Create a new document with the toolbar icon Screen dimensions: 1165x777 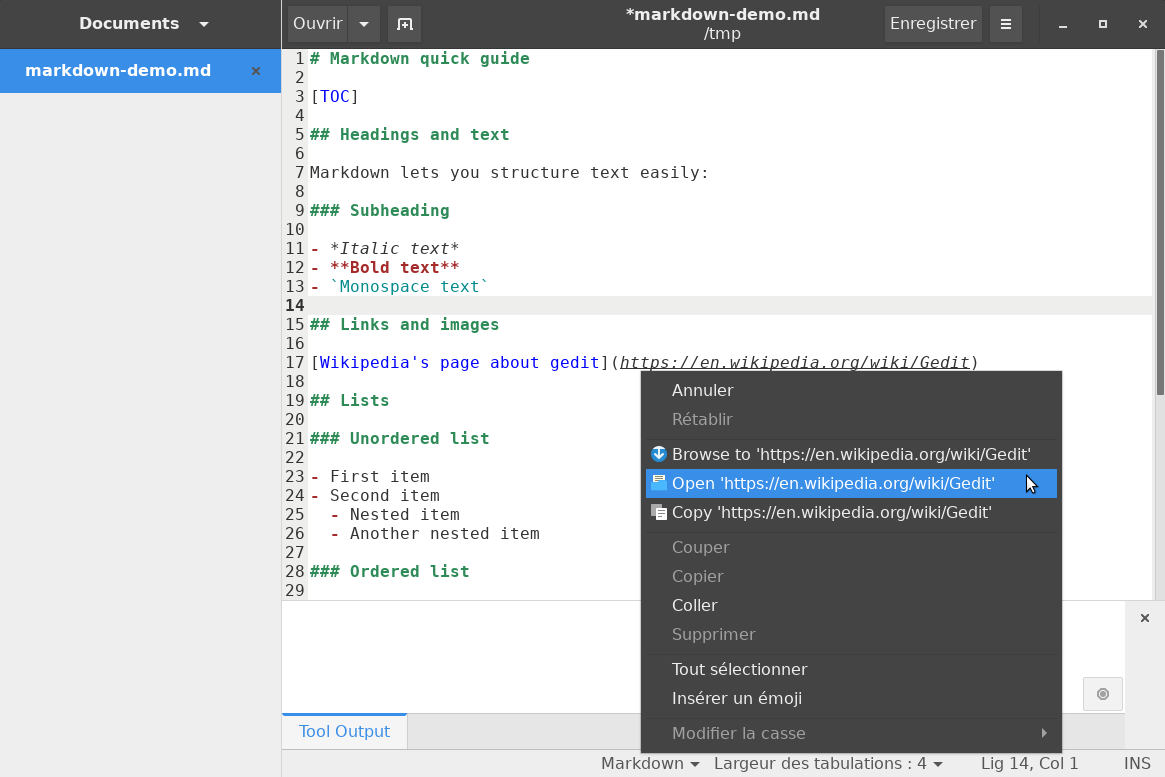click(x=404, y=24)
